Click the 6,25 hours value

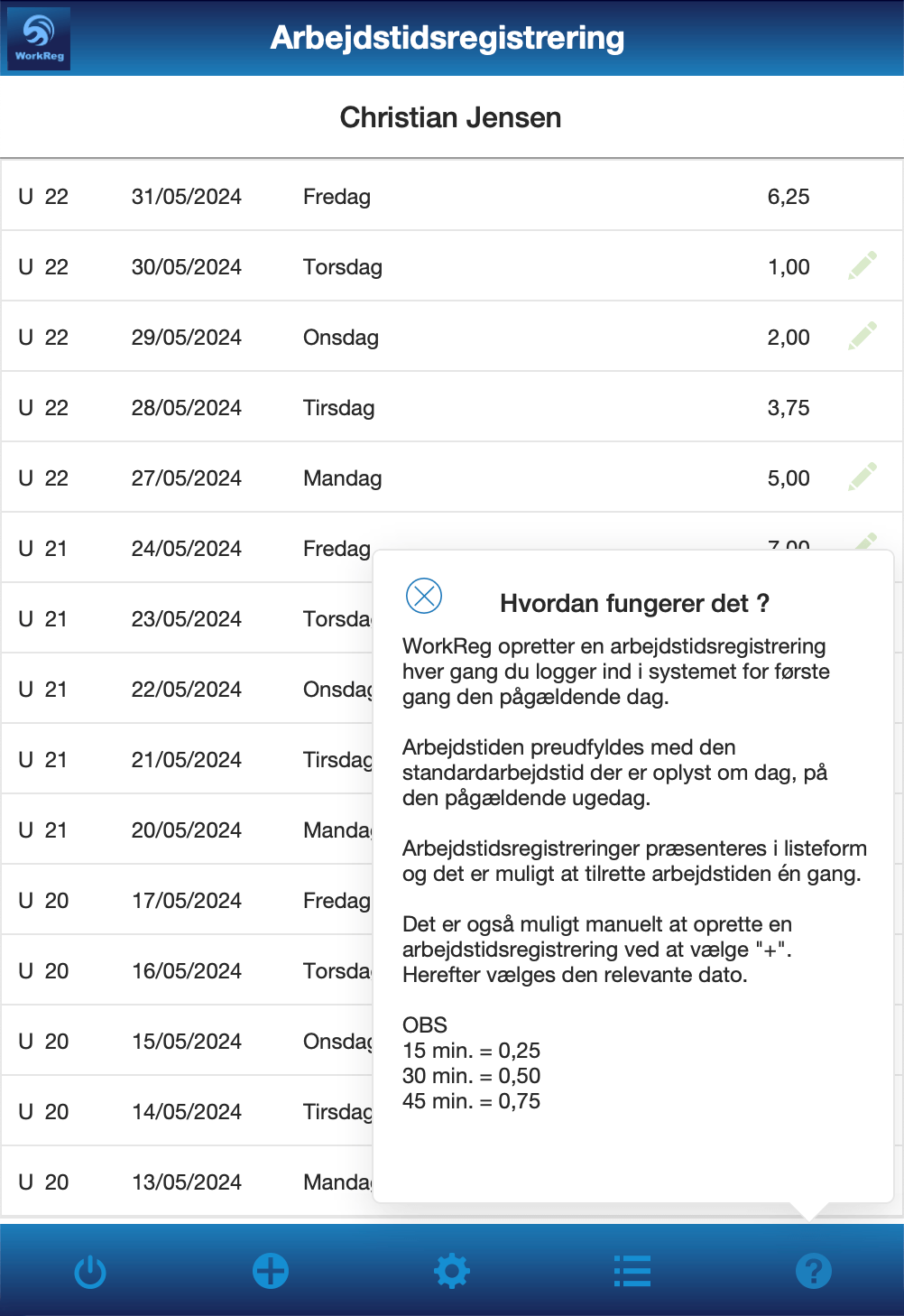789,197
